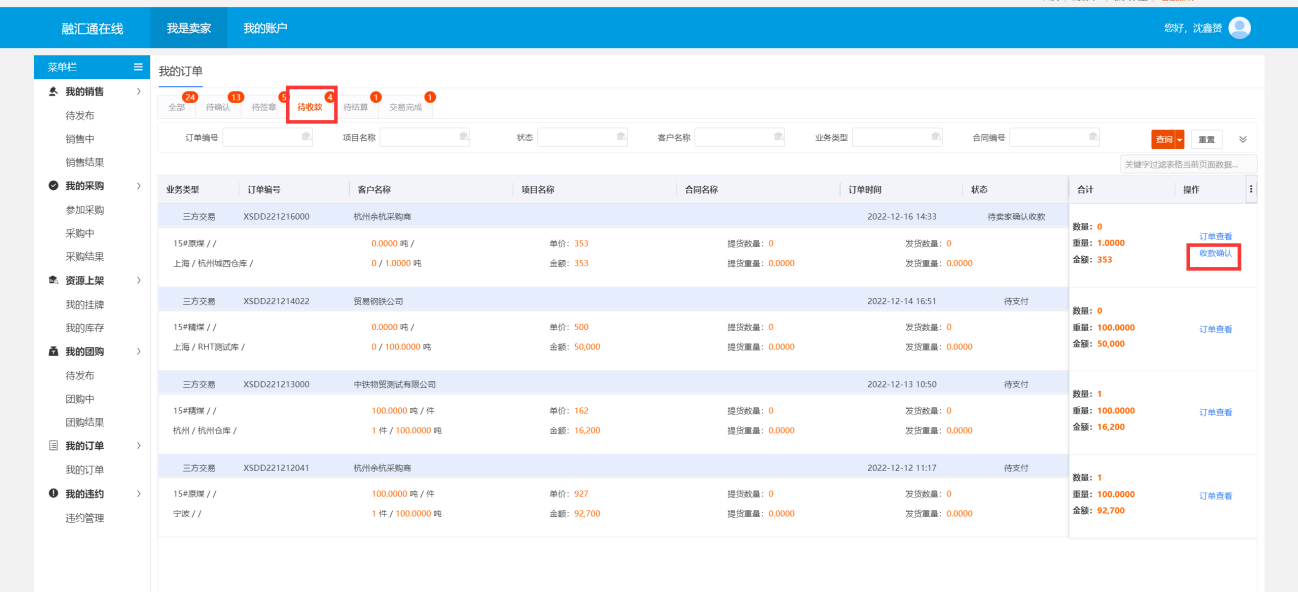This screenshot has height=592, width=1298.
Task: Select the 交易完成 orders tab
Action: coord(405,106)
